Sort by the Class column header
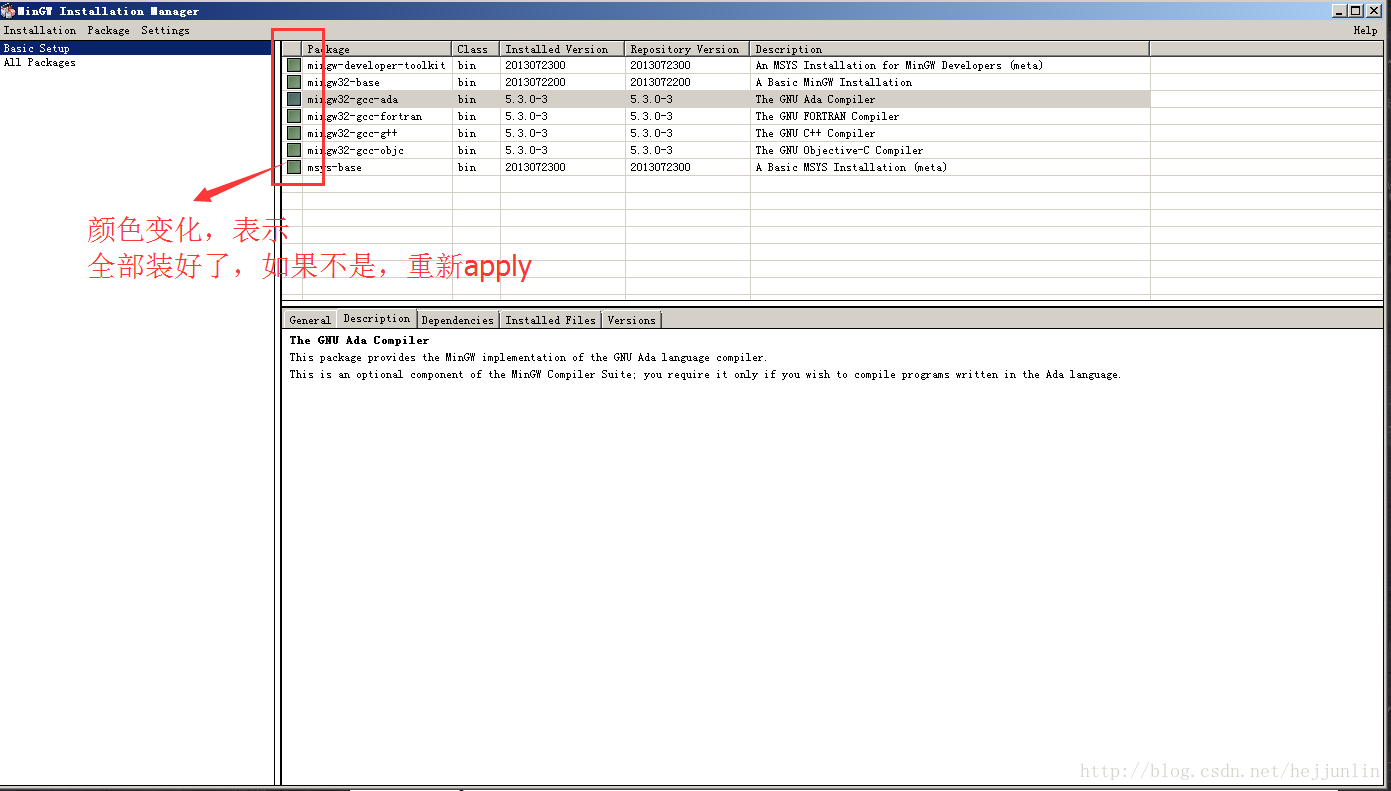 [x=476, y=49]
